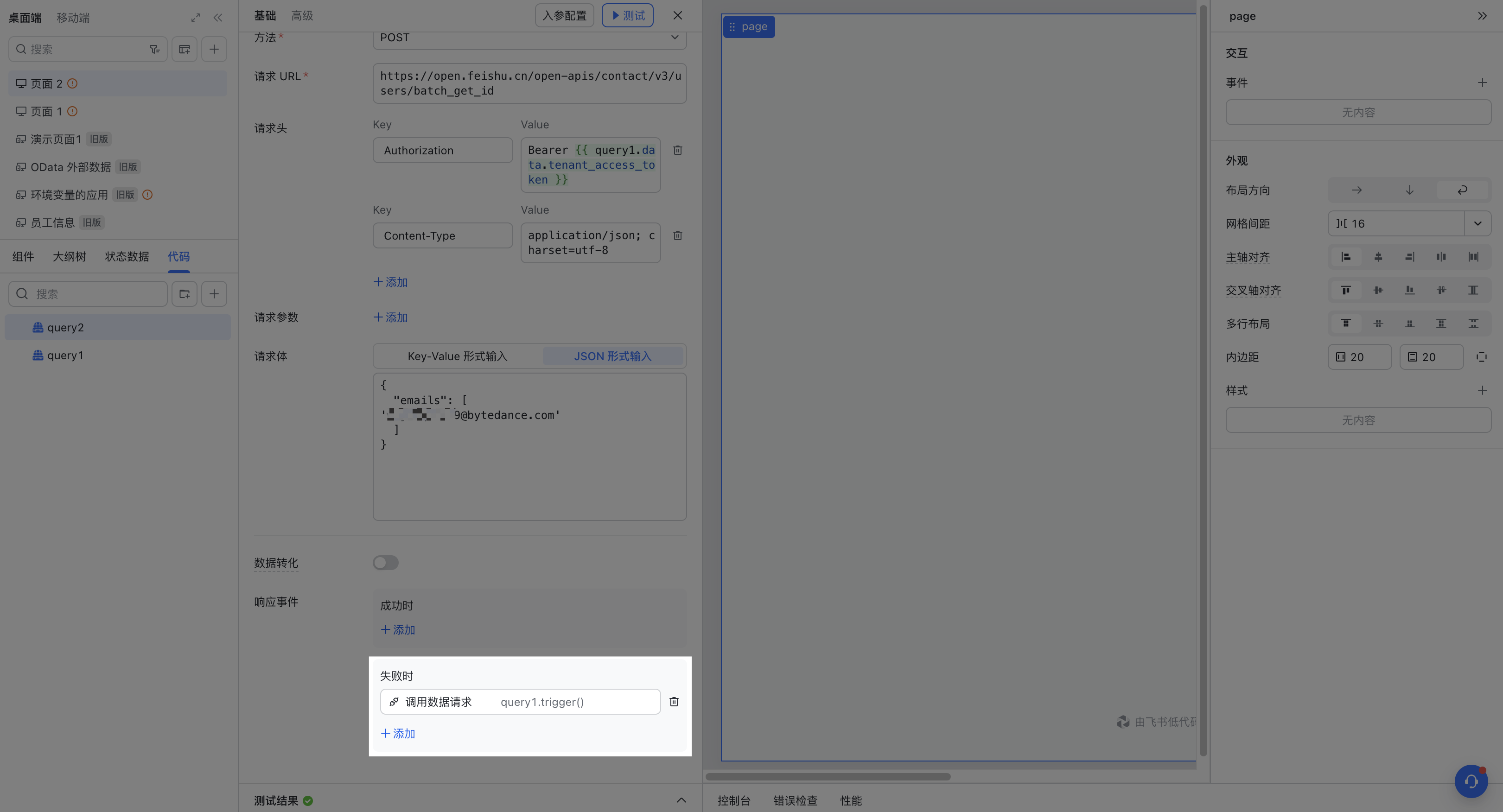
Task: Select cross axis align bottom
Action: 1410,291
